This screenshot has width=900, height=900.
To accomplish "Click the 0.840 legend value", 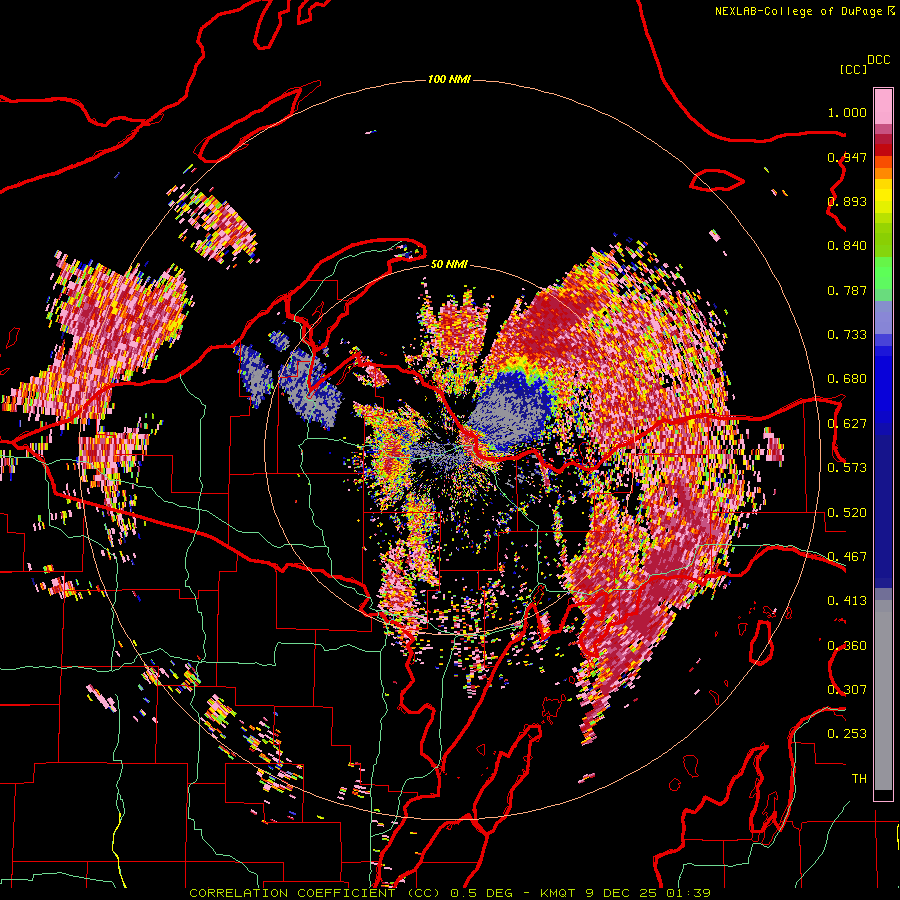I will [847, 246].
